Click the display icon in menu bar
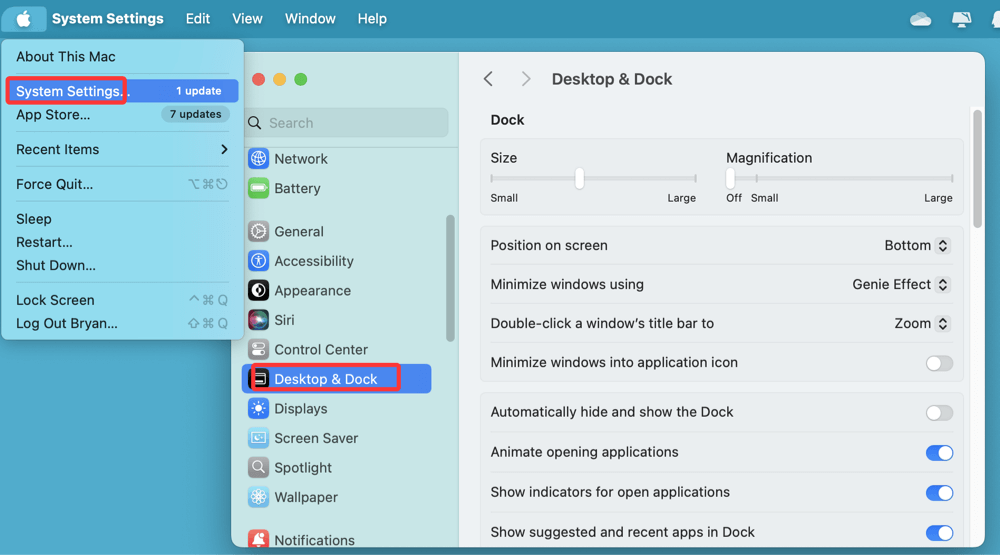This screenshot has width=1000, height=555. [961, 20]
